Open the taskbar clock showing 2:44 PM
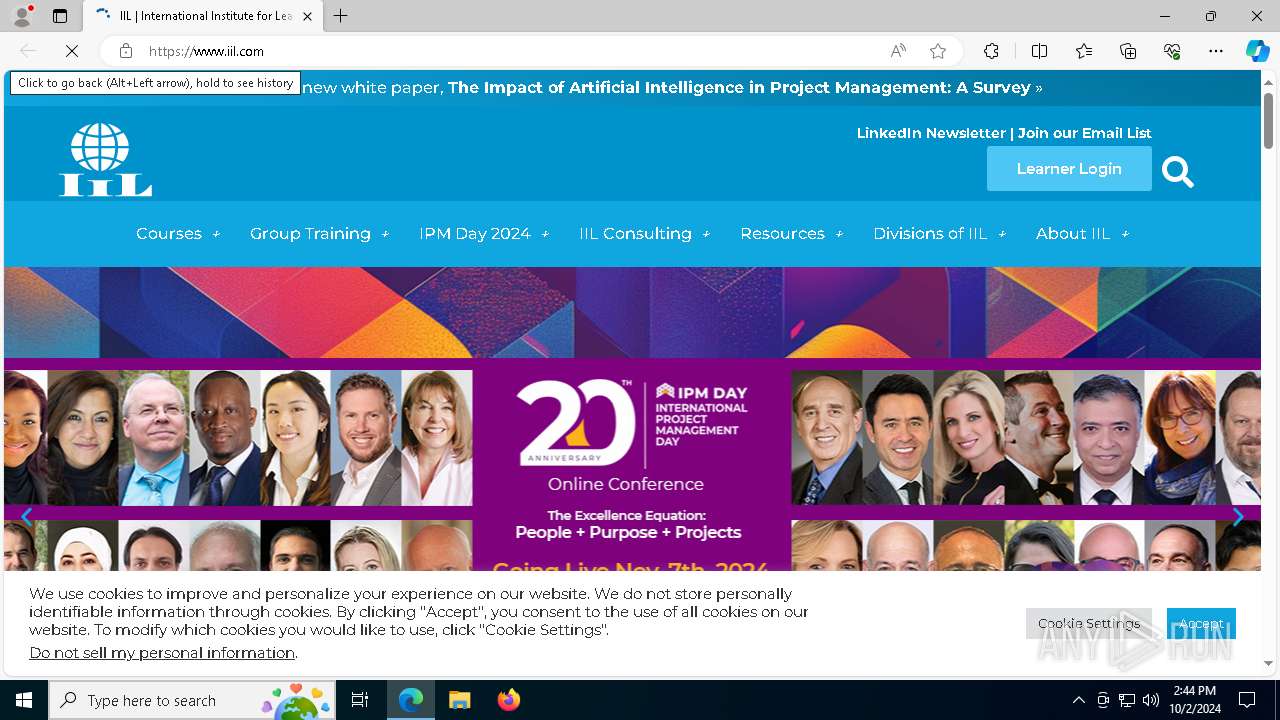This screenshot has width=1280, height=720. click(1195, 700)
